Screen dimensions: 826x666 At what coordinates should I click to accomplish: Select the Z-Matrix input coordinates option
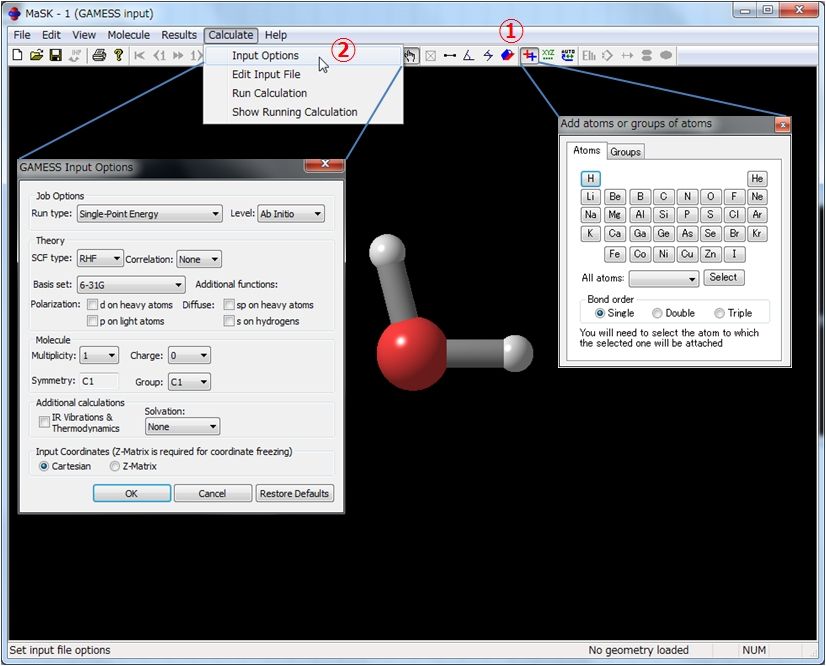coord(115,465)
